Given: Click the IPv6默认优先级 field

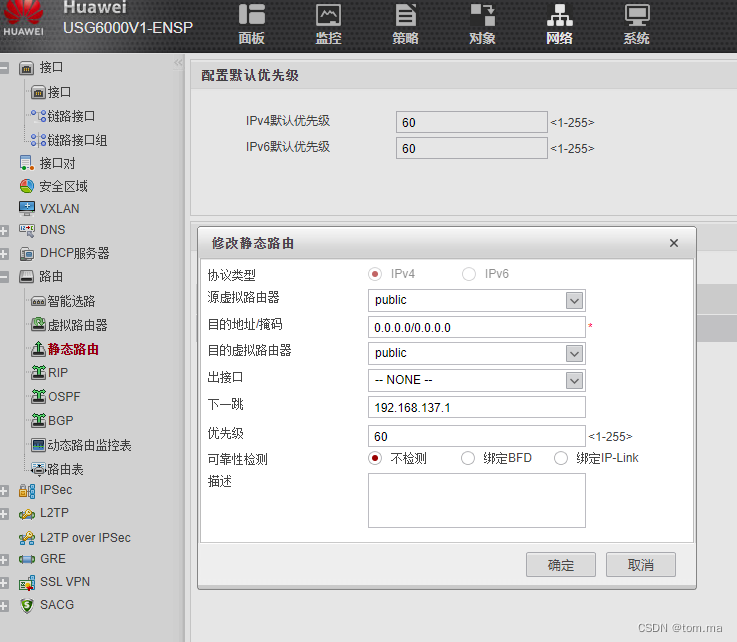Looking at the screenshot, I should point(472,148).
